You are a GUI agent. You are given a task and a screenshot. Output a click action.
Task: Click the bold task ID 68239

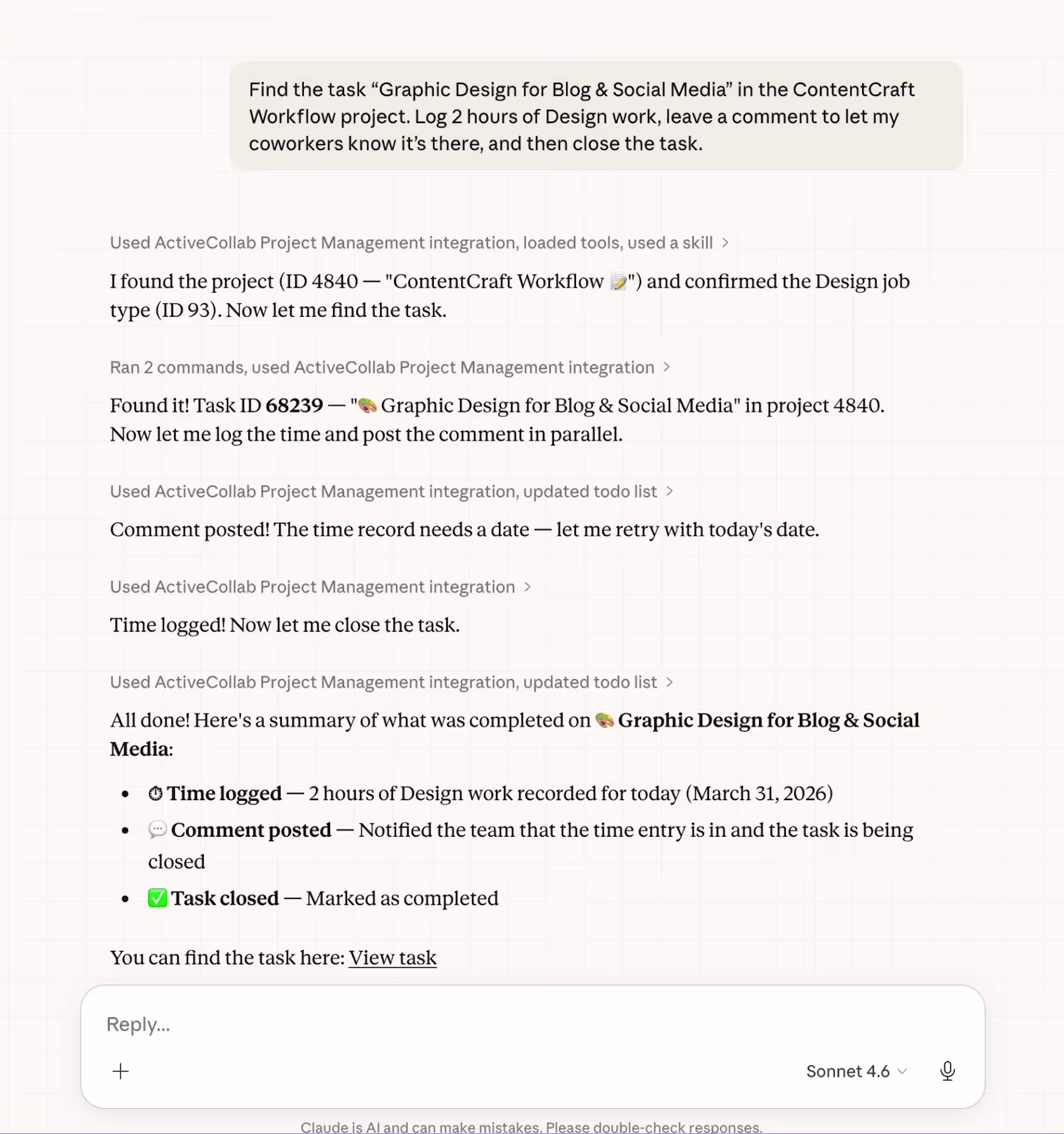pyautogui.click(x=294, y=405)
